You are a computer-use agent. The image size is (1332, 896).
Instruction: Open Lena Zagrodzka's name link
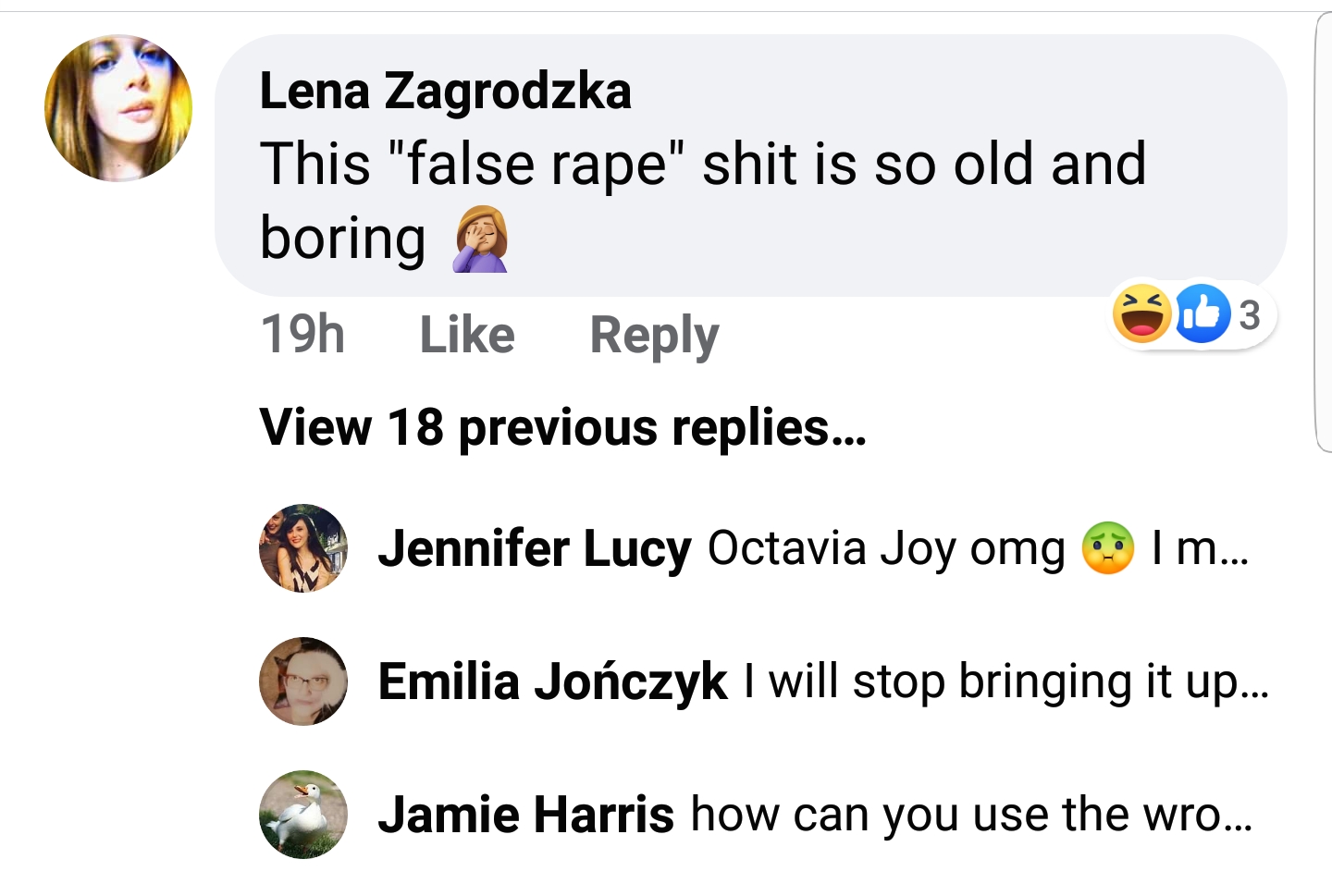445,92
